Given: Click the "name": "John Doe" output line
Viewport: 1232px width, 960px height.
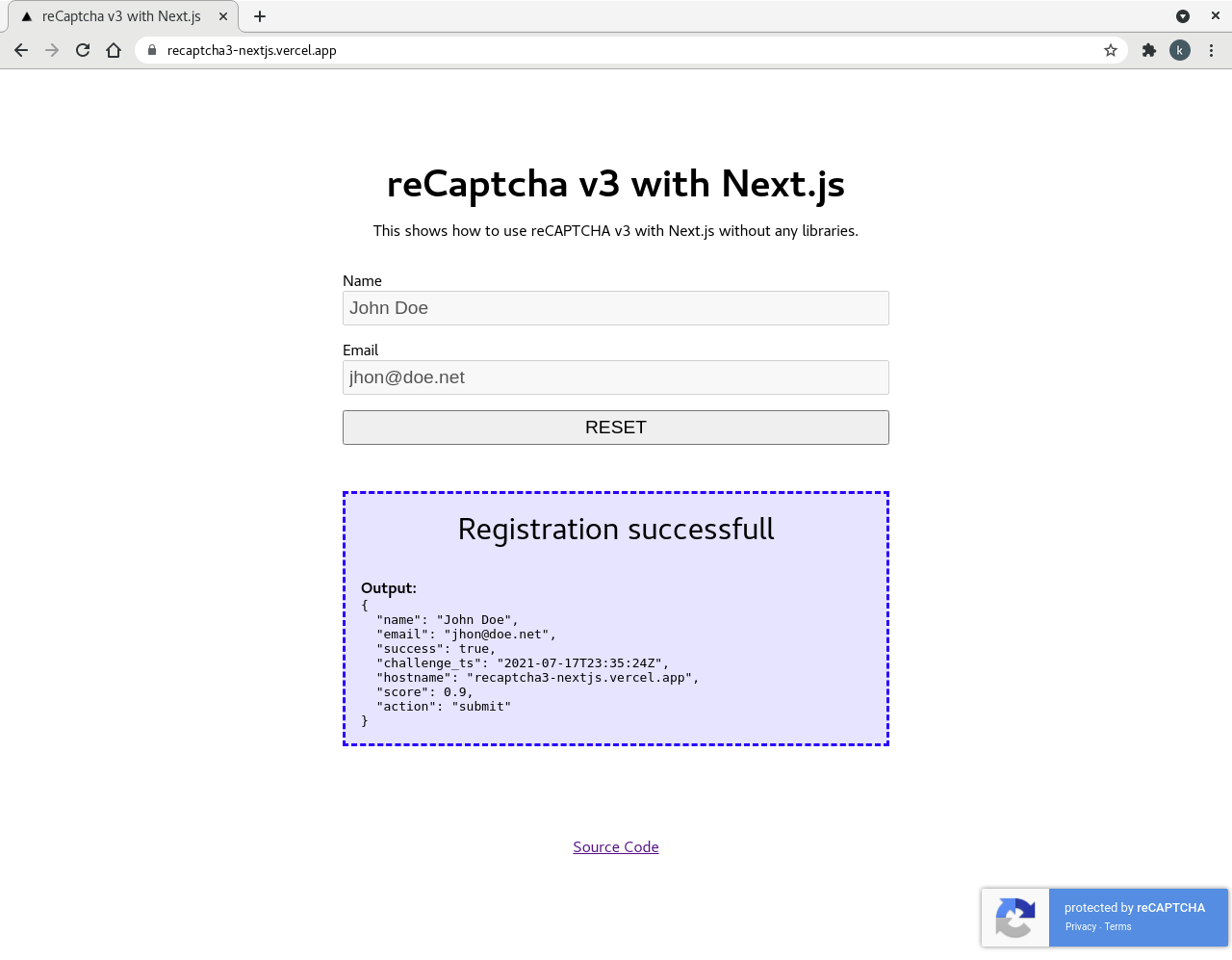Looking at the screenshot, I should [448, 620].
